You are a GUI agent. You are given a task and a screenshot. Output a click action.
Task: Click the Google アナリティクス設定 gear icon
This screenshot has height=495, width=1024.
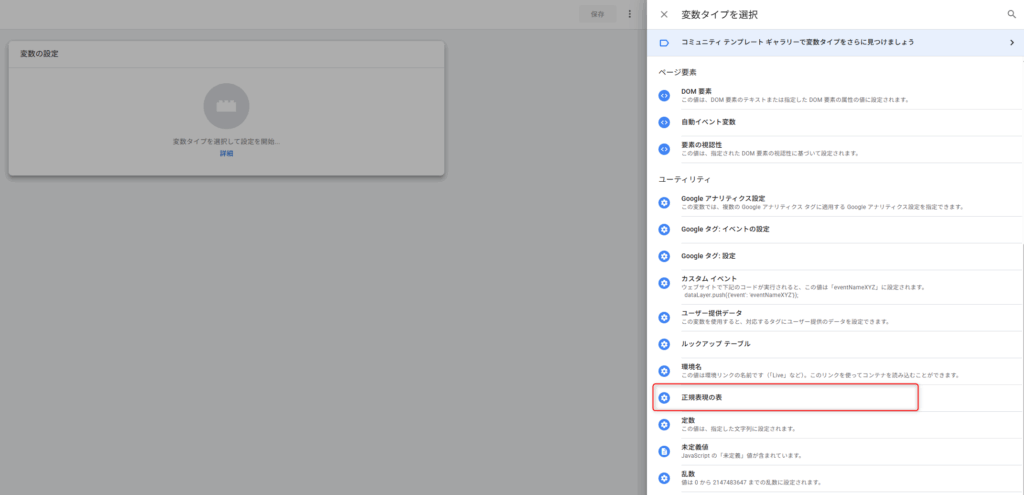(x=664, y=202)
